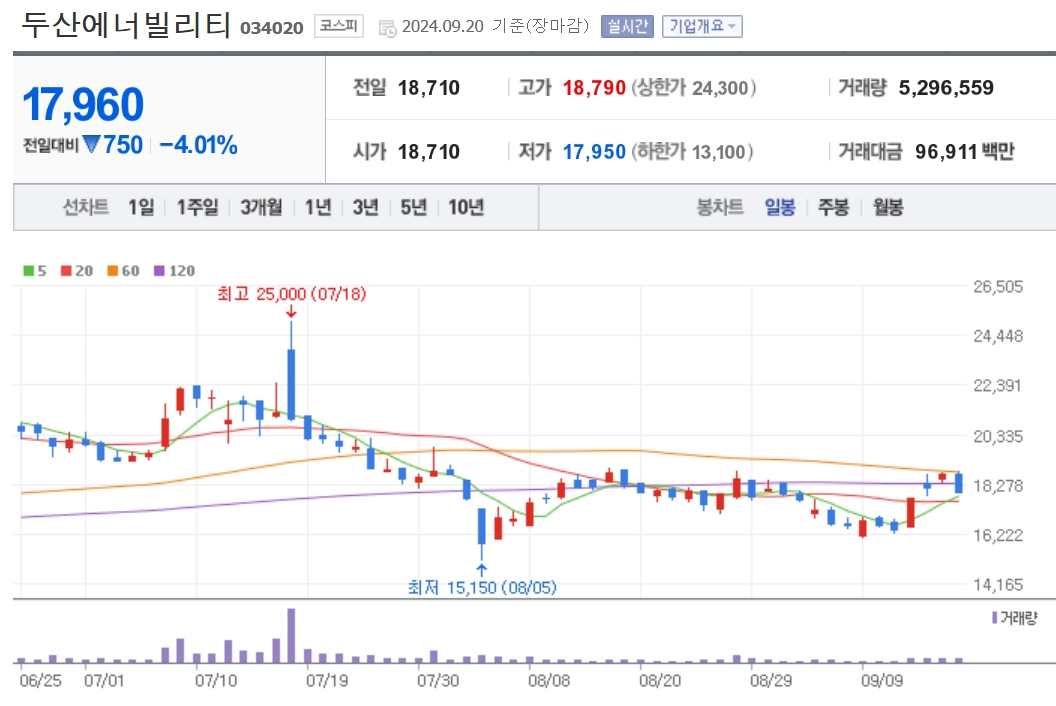Click the 실시간 real-time button

(x=627, y=26)
